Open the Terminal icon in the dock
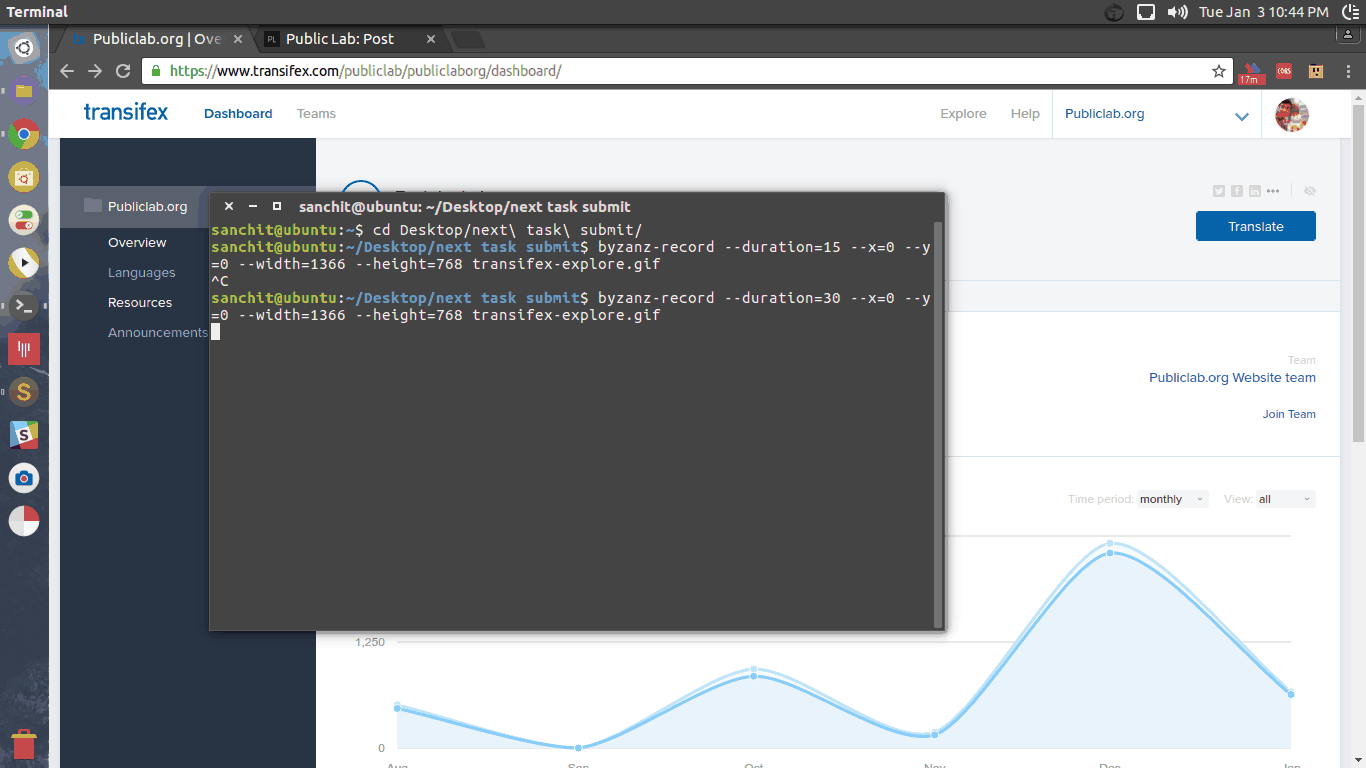Image resolution: width=1366 pixels, height=768 pixels. (24, 306)
